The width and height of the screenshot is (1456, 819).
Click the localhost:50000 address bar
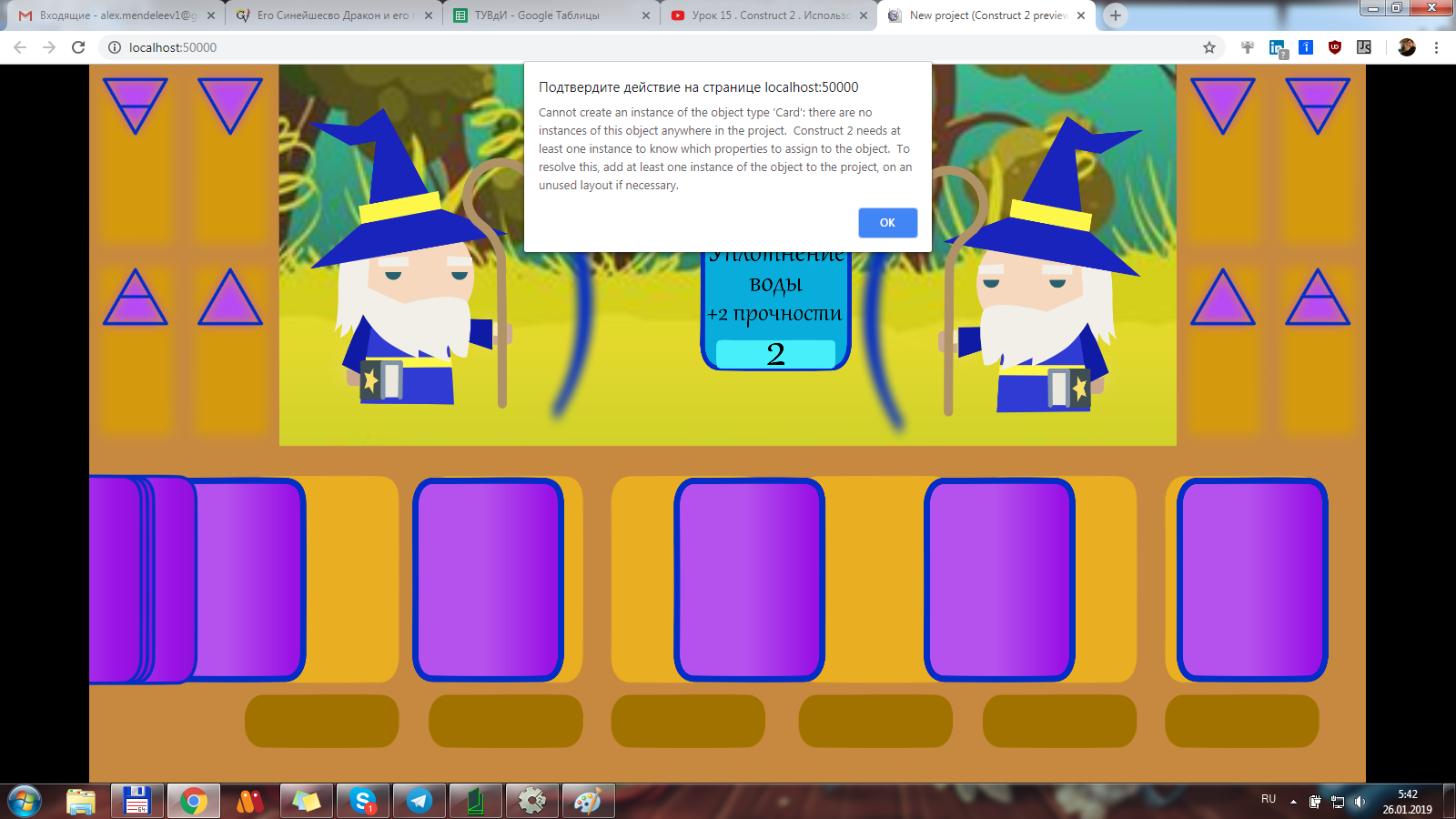637,47
